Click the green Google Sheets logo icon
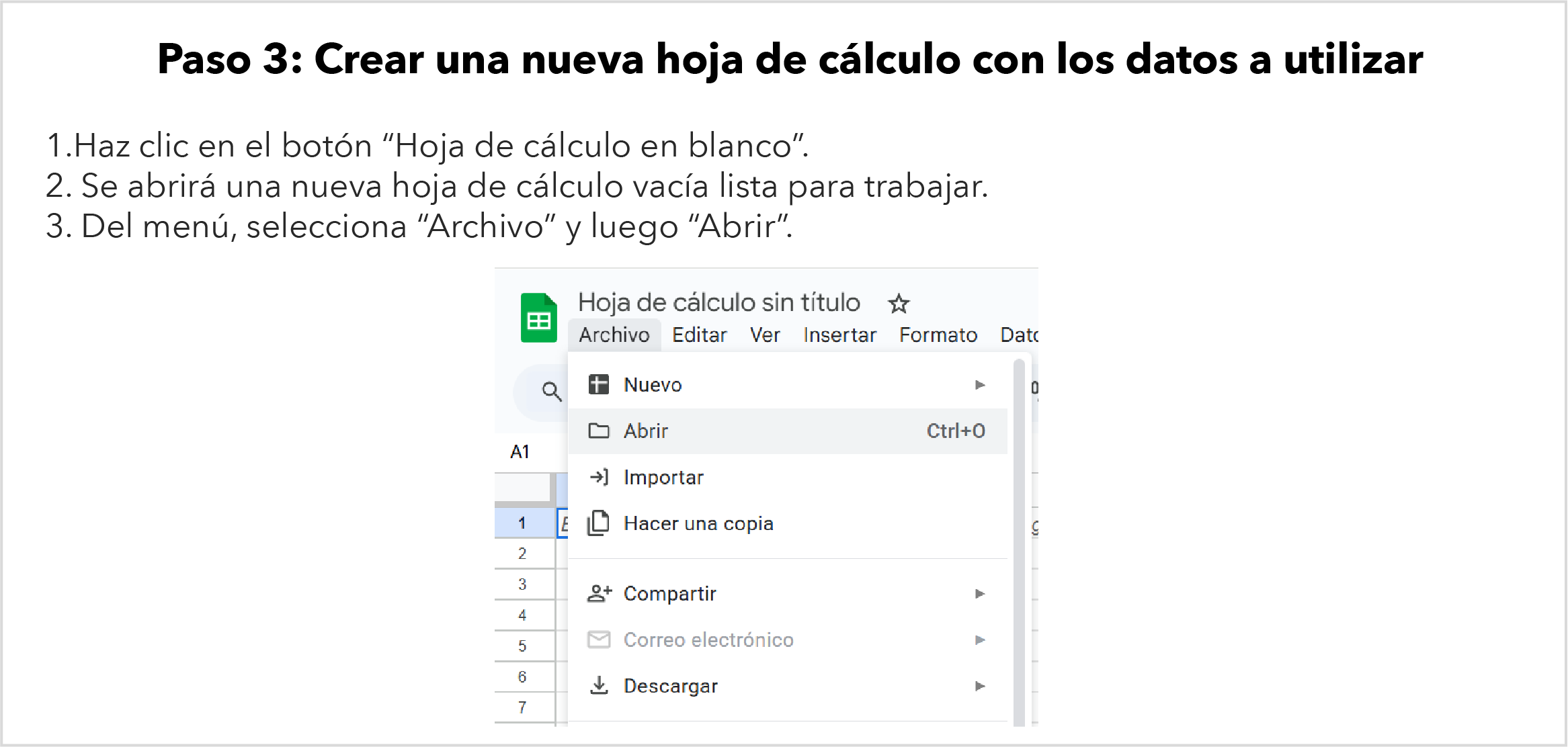This screenshot has height=747, width=1568. [538, 318]
